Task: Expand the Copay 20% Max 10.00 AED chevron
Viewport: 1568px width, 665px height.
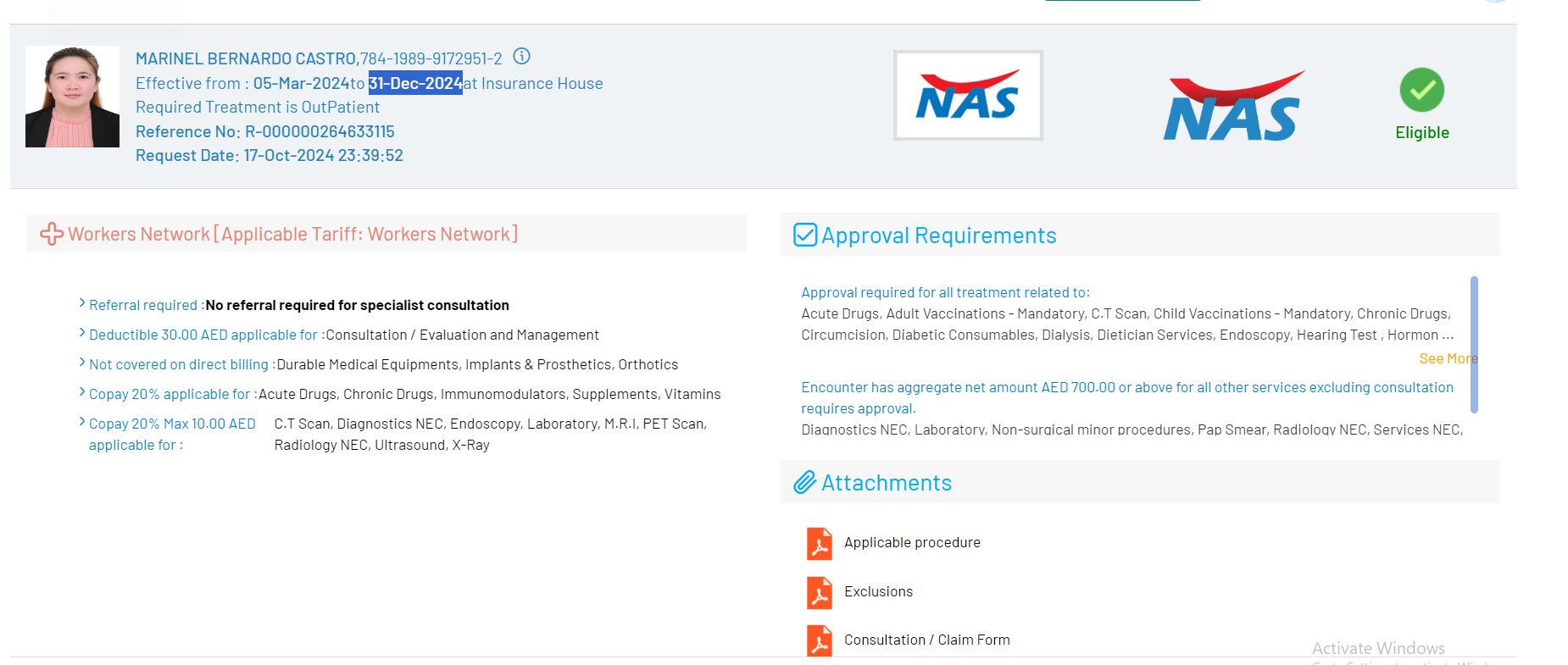Action: [82, 422]
